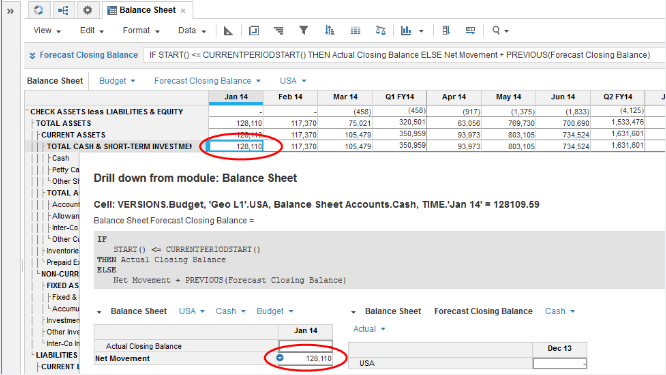Select the Mar 14 column header
Image resolution: width=666 pixels, height=375 pixels.
[x=345, y=97]
